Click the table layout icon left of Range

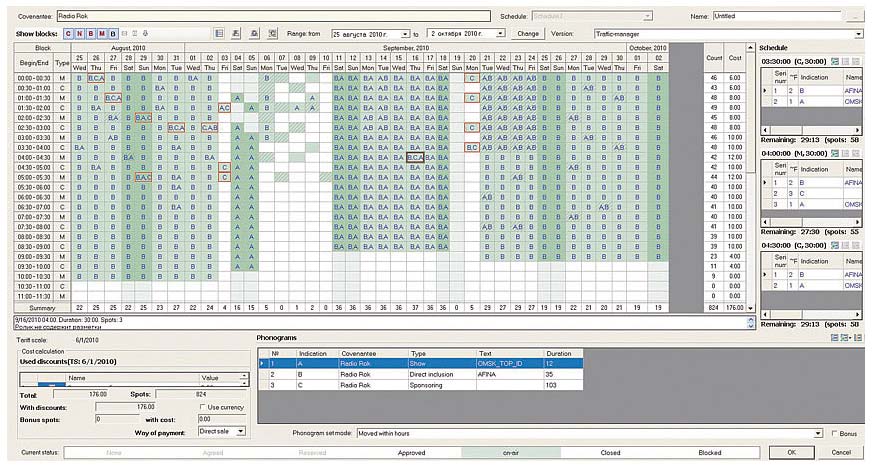pos(219,34)
